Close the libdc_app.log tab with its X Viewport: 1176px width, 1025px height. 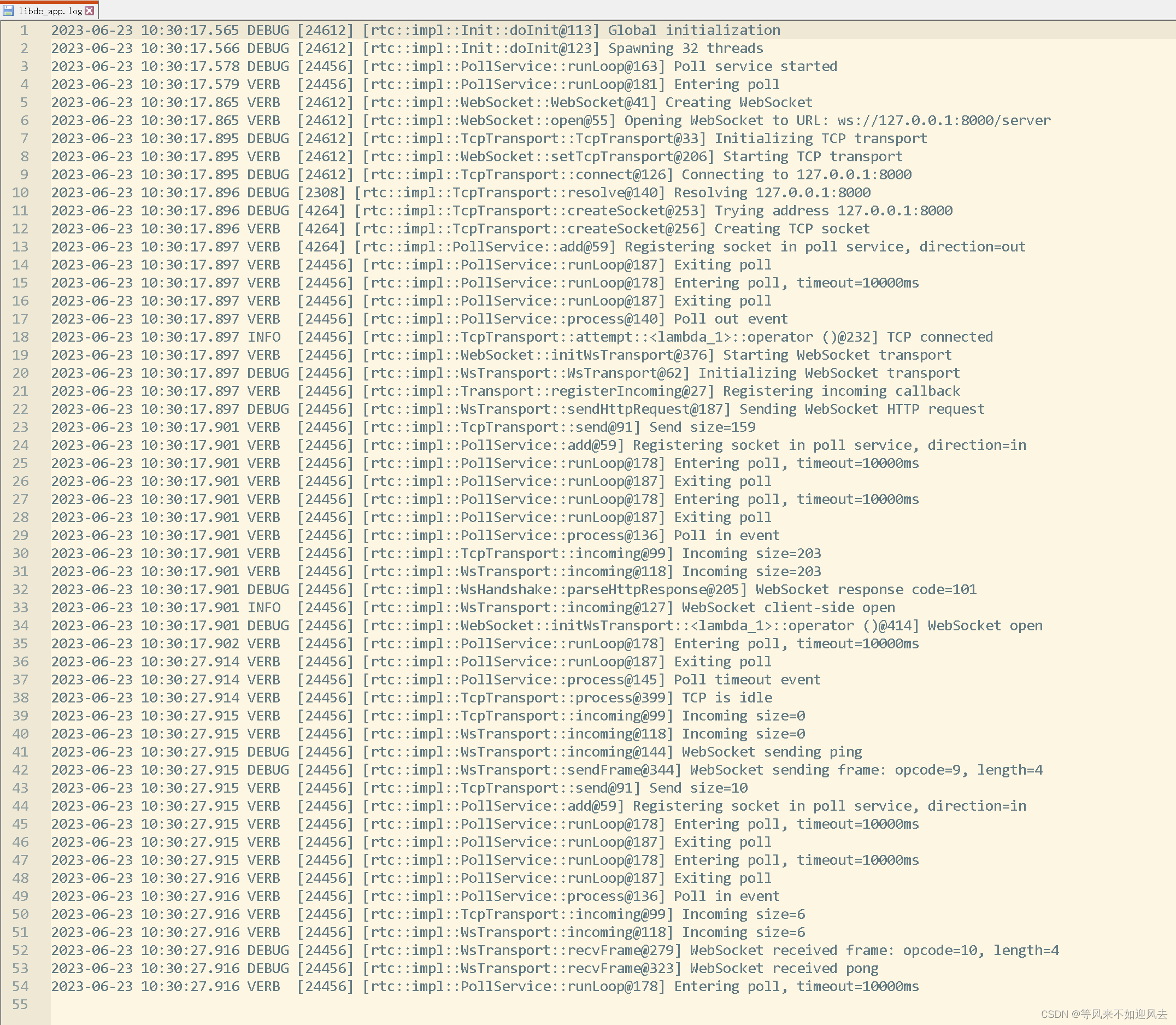(x=89, y=11)
